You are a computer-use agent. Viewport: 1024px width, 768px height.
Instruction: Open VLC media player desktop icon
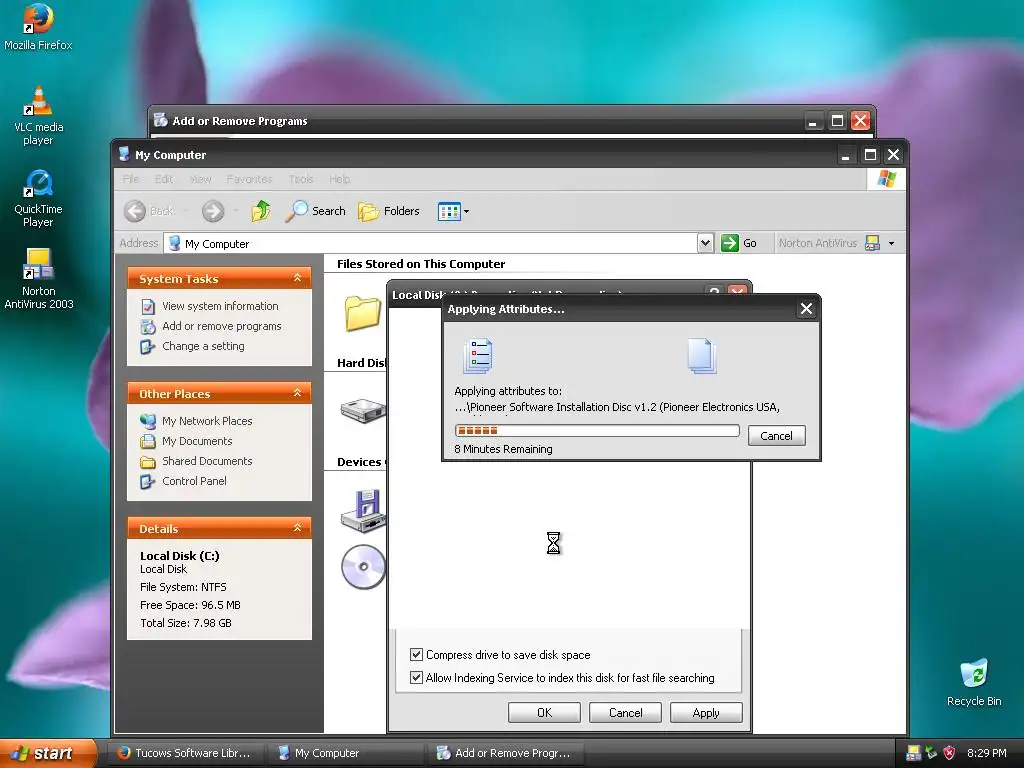38,116
